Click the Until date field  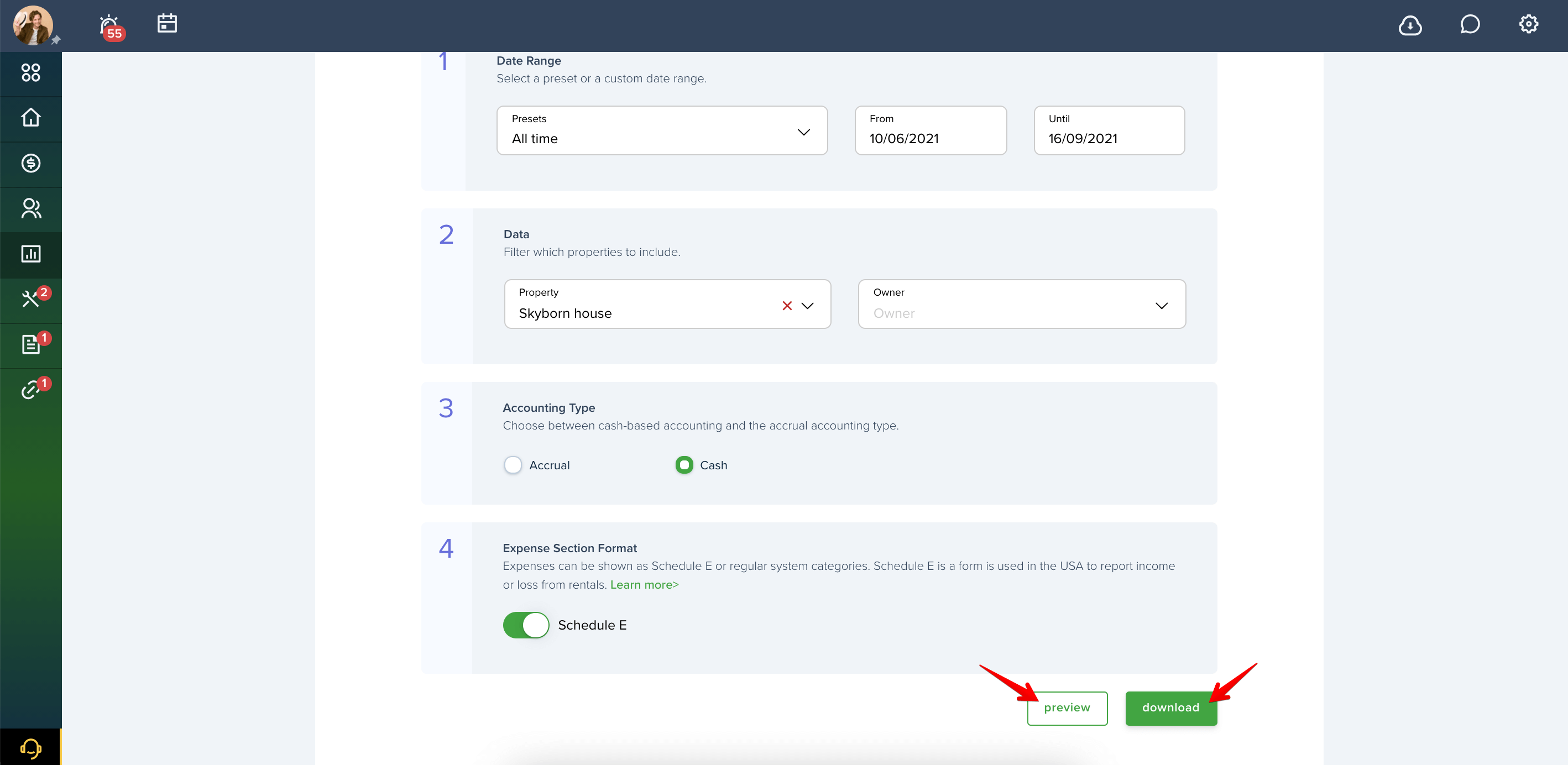click(1109, 130)
